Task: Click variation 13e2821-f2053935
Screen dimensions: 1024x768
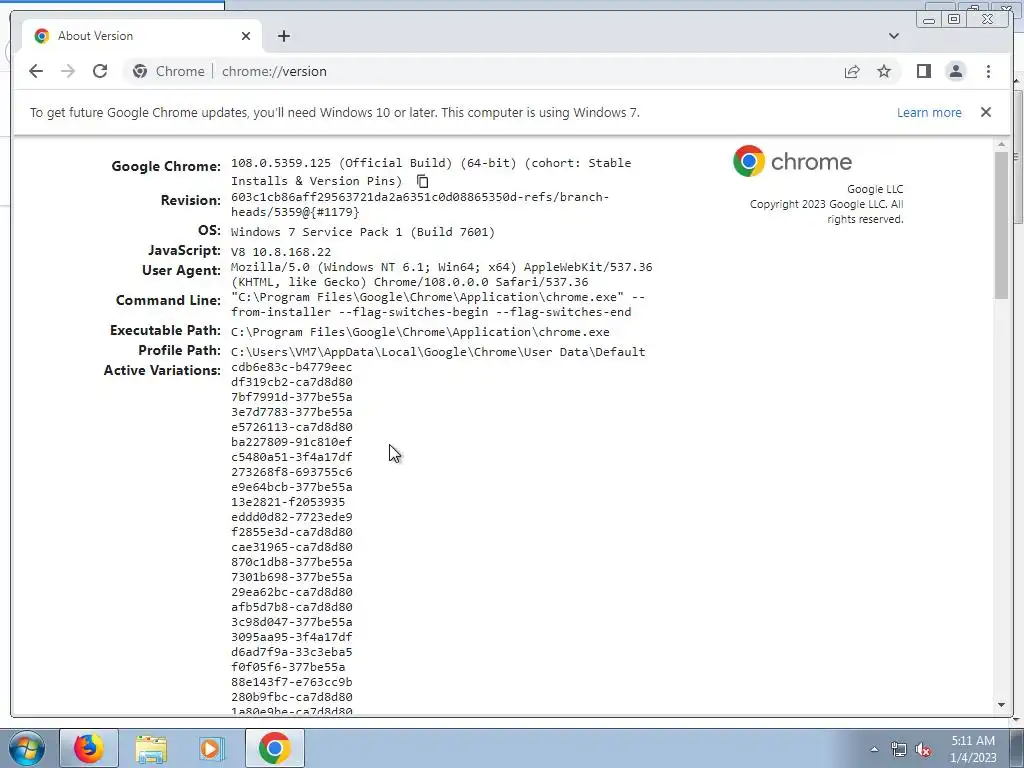Action: point(288,502)
